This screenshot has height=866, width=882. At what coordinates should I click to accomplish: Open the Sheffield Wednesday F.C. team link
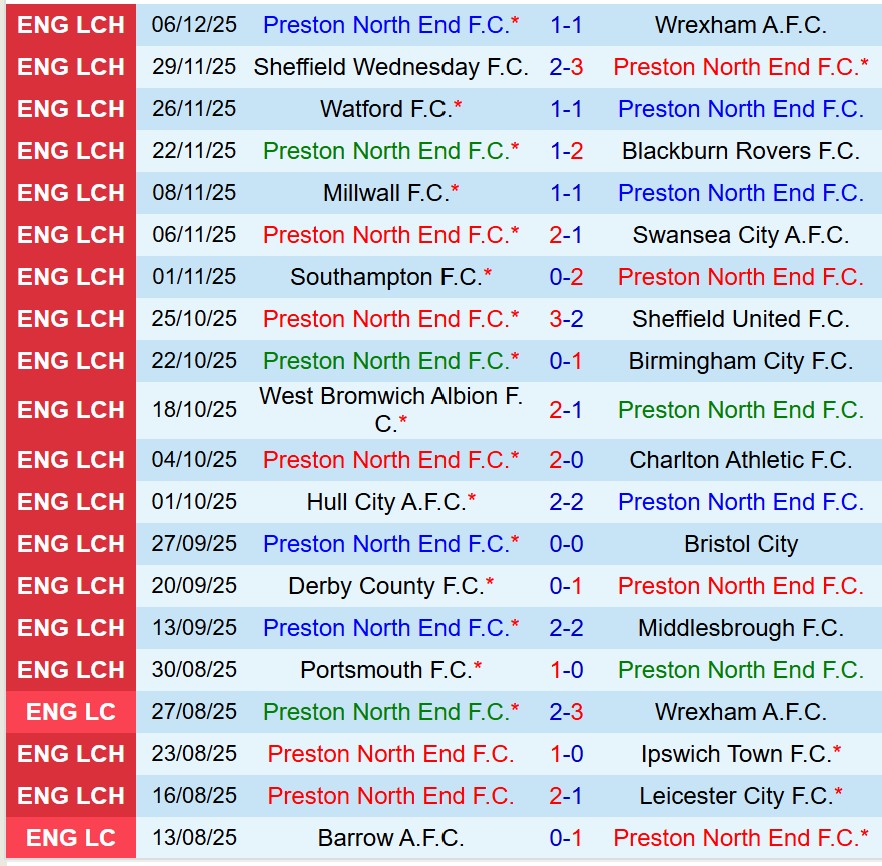pyautogui.click(x=391, y=67)
